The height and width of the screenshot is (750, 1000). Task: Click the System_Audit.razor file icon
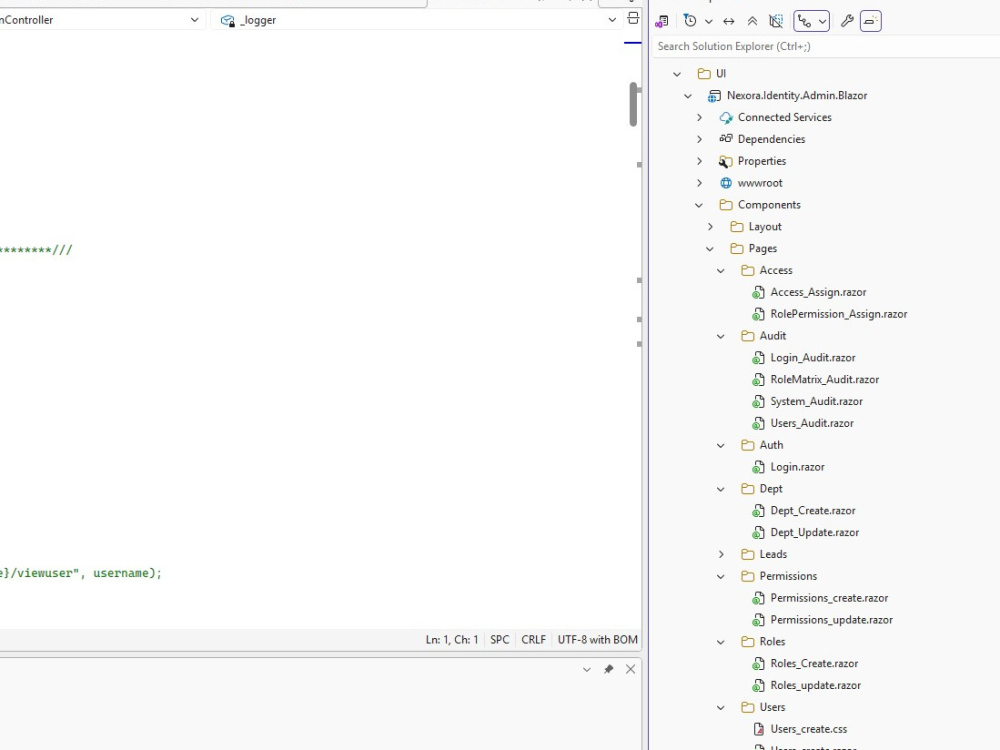tap(758, 402)
